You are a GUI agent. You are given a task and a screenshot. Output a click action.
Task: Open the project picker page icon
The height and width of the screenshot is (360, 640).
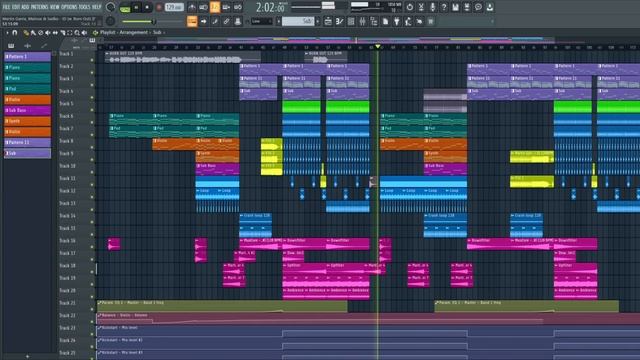(x=385, y=21)
